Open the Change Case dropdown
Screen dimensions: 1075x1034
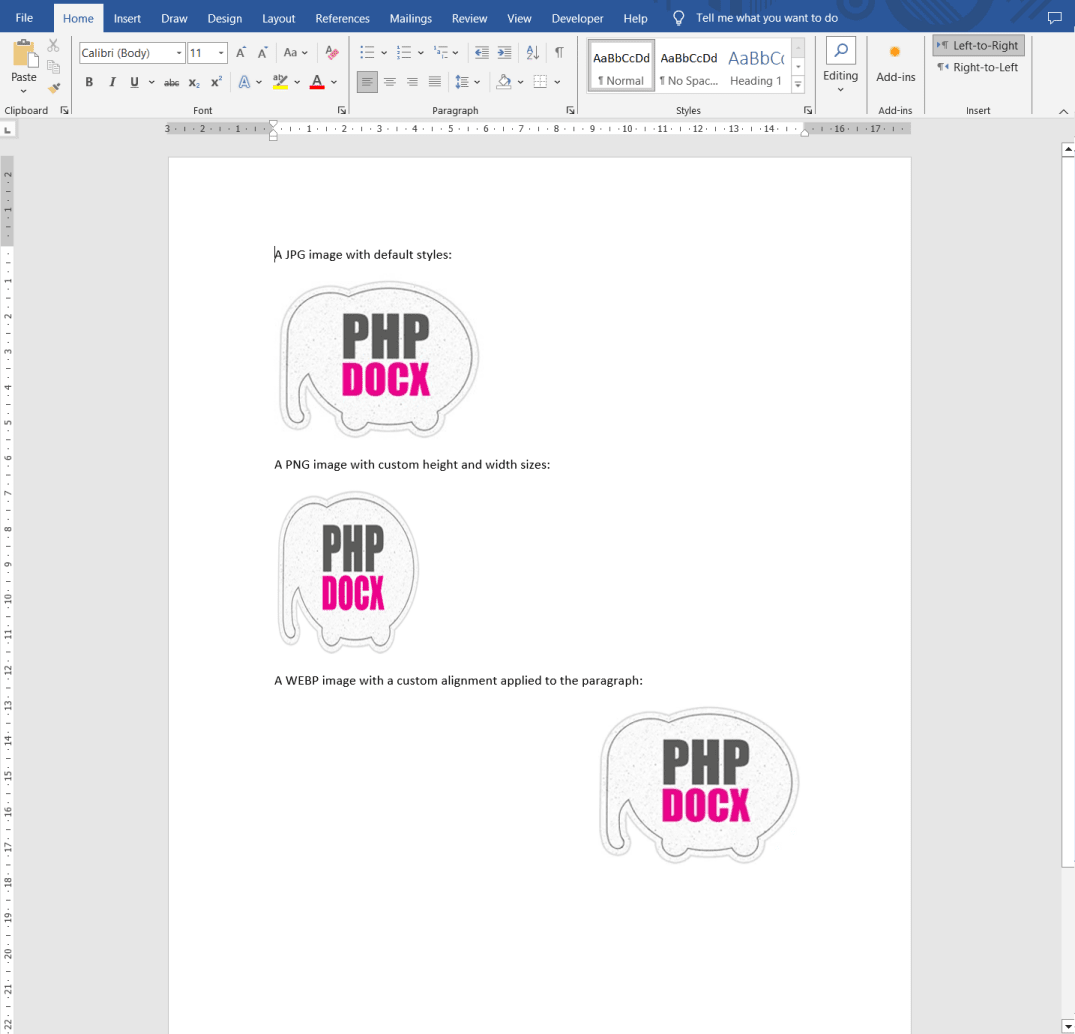(295, 53)
